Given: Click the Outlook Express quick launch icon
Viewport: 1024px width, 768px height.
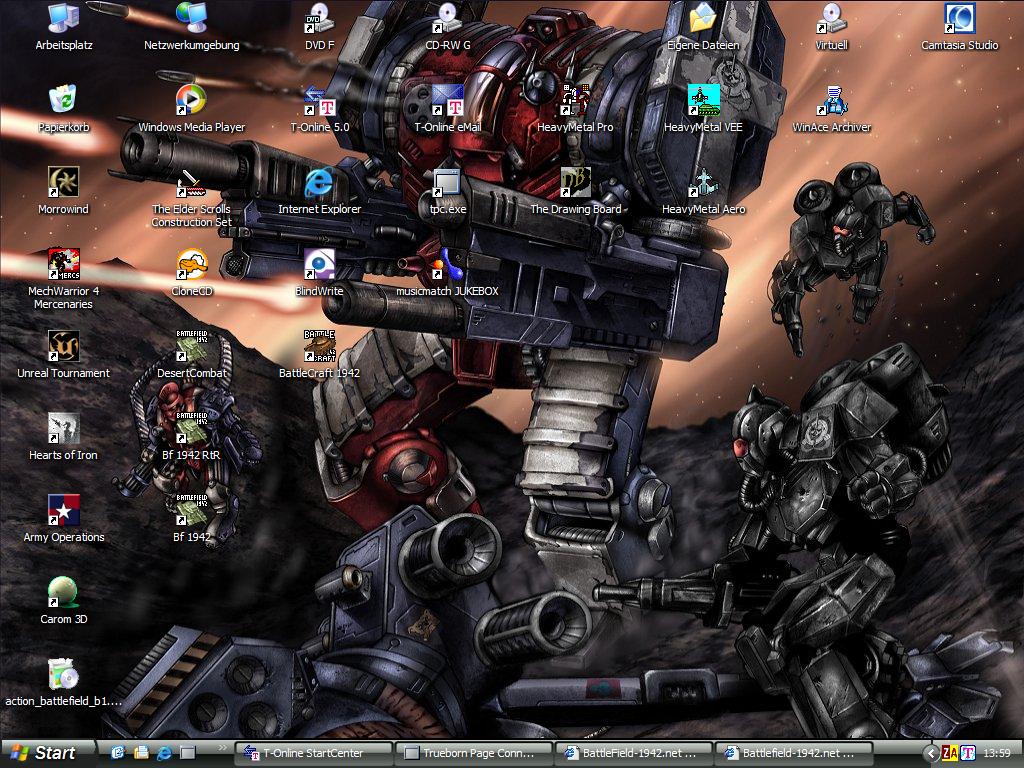Looking at the screenshot, I should click(118, 753).
